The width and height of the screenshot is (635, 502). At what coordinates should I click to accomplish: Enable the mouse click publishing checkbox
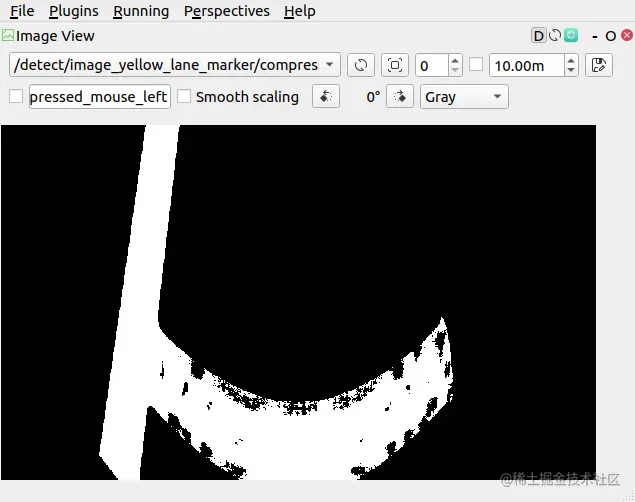[x=16, y=96]
